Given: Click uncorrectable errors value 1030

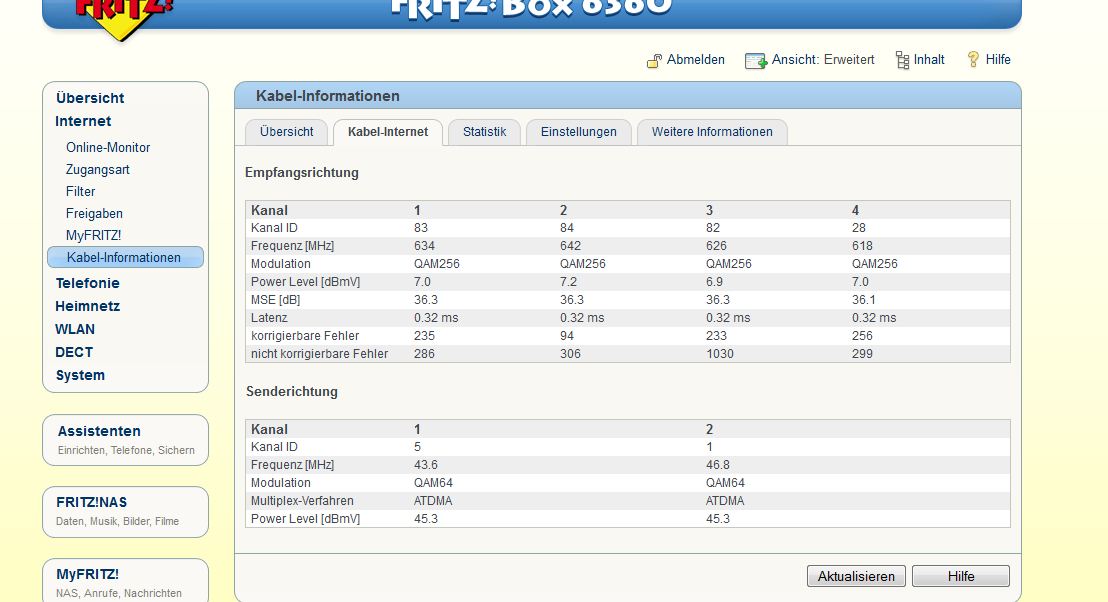Looking at the screenshot, I should 720,354.
